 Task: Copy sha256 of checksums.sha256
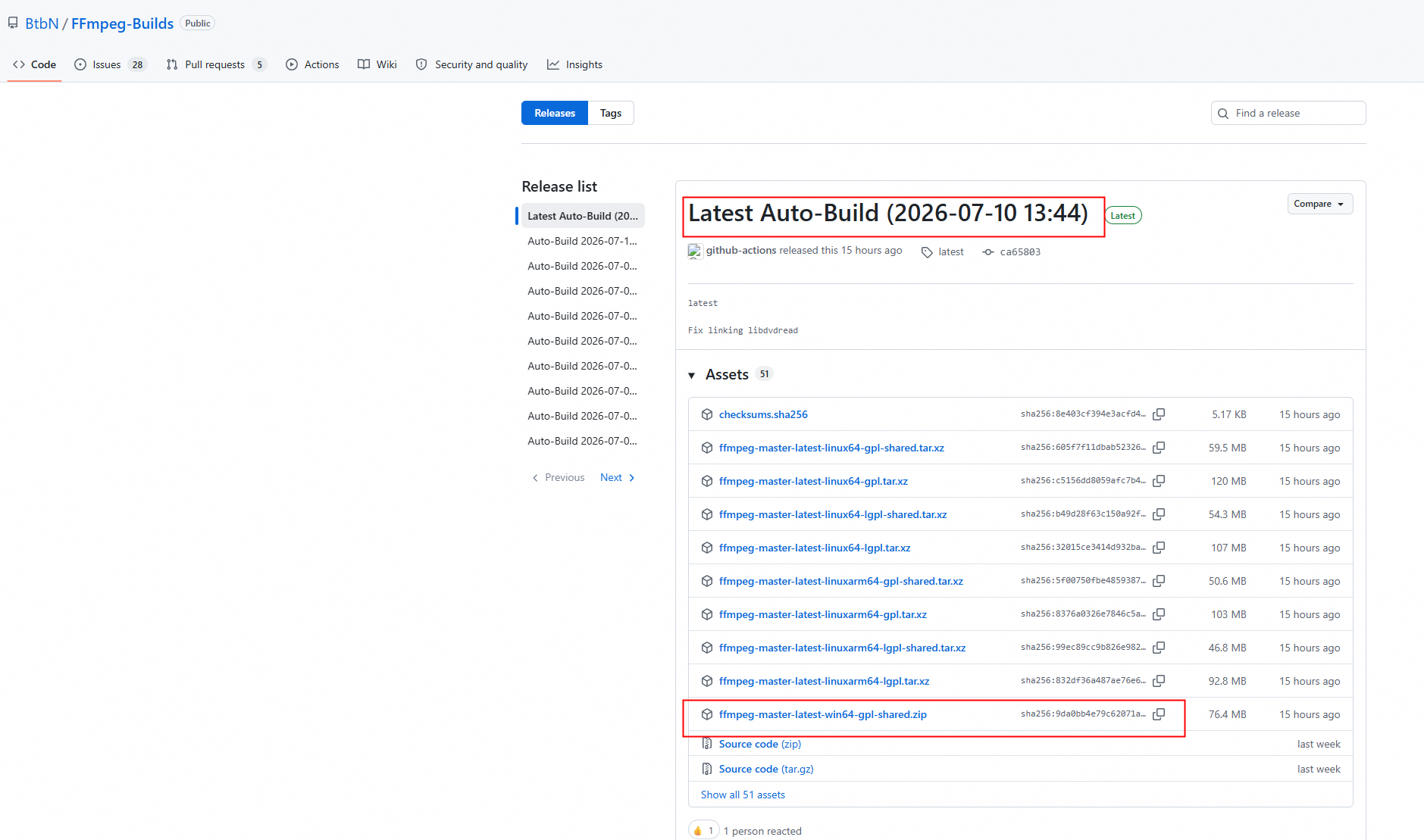coord(1159,414)
